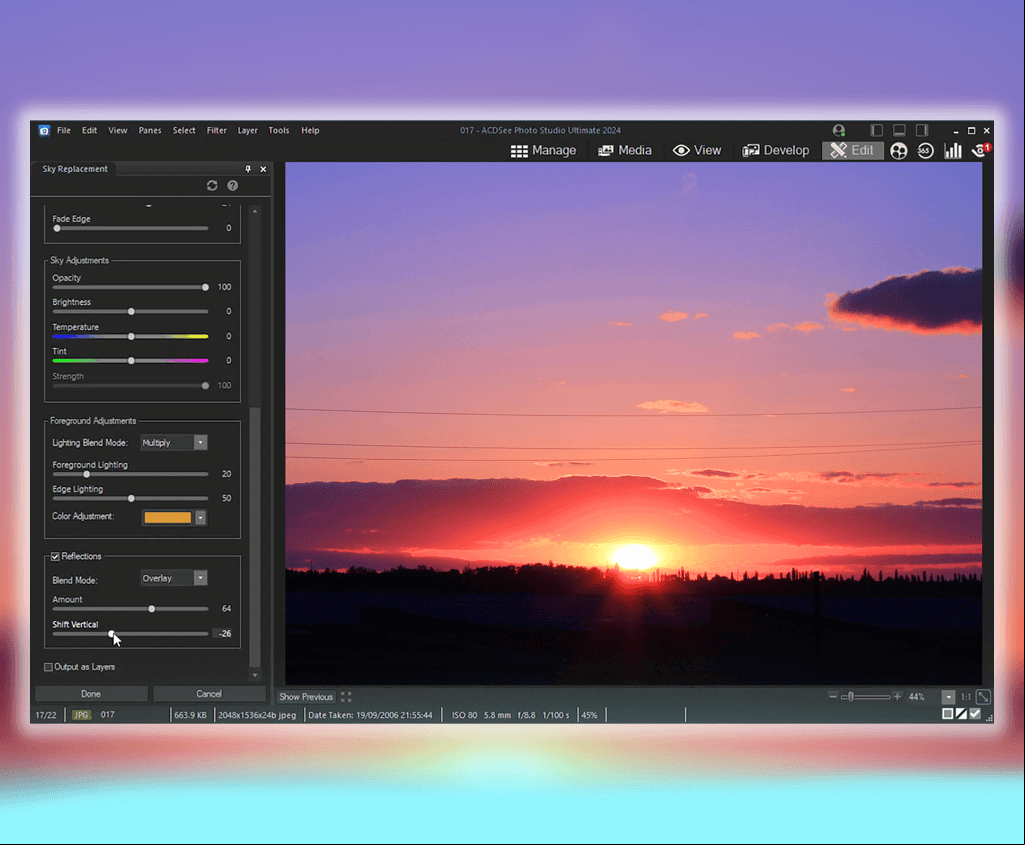Toggle the right pane layout icon
This screenshot has width=1025, height=845.
point(922,130)
